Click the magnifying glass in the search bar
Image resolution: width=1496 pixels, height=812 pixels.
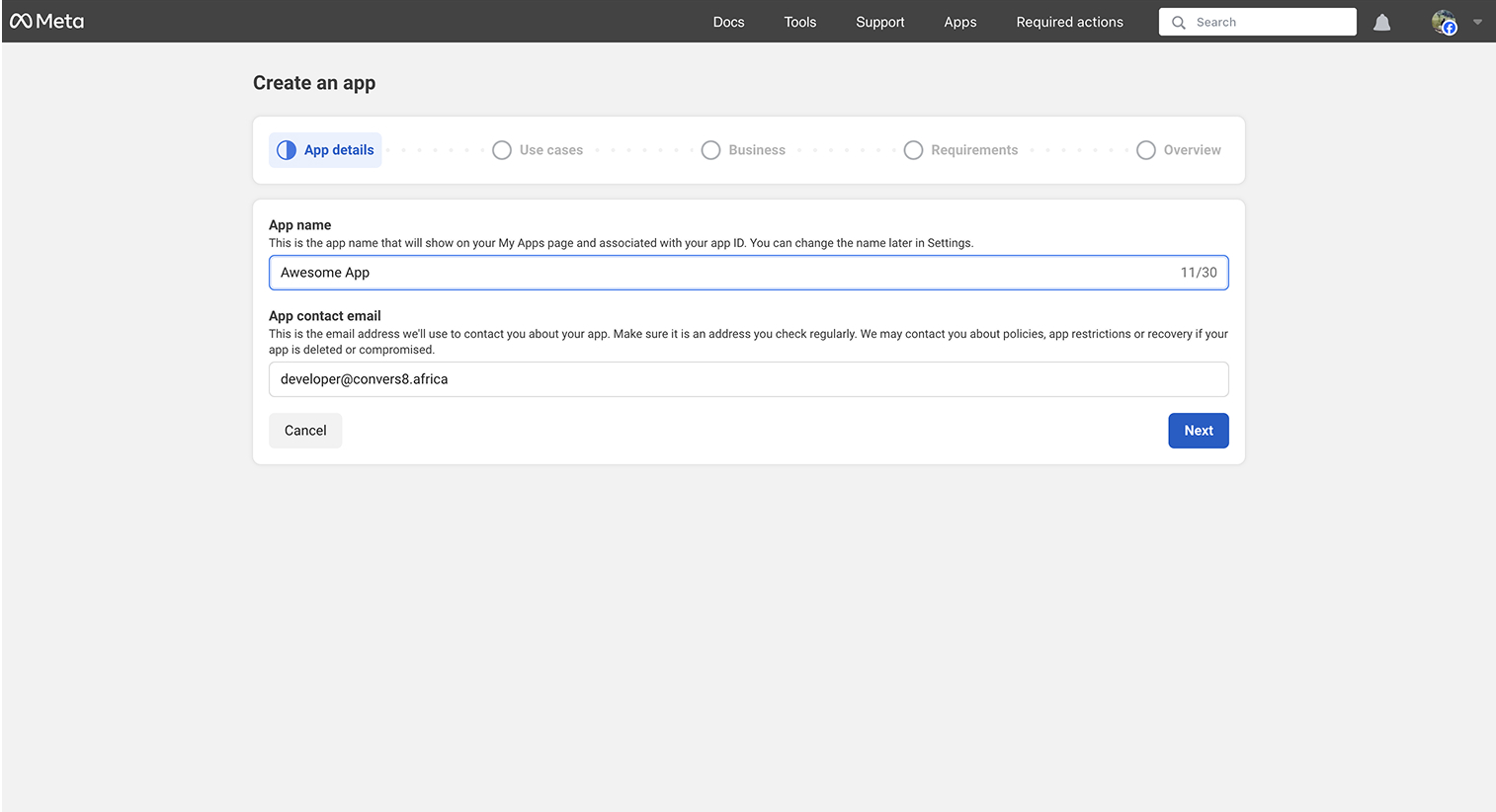[x=1178, y=21]
